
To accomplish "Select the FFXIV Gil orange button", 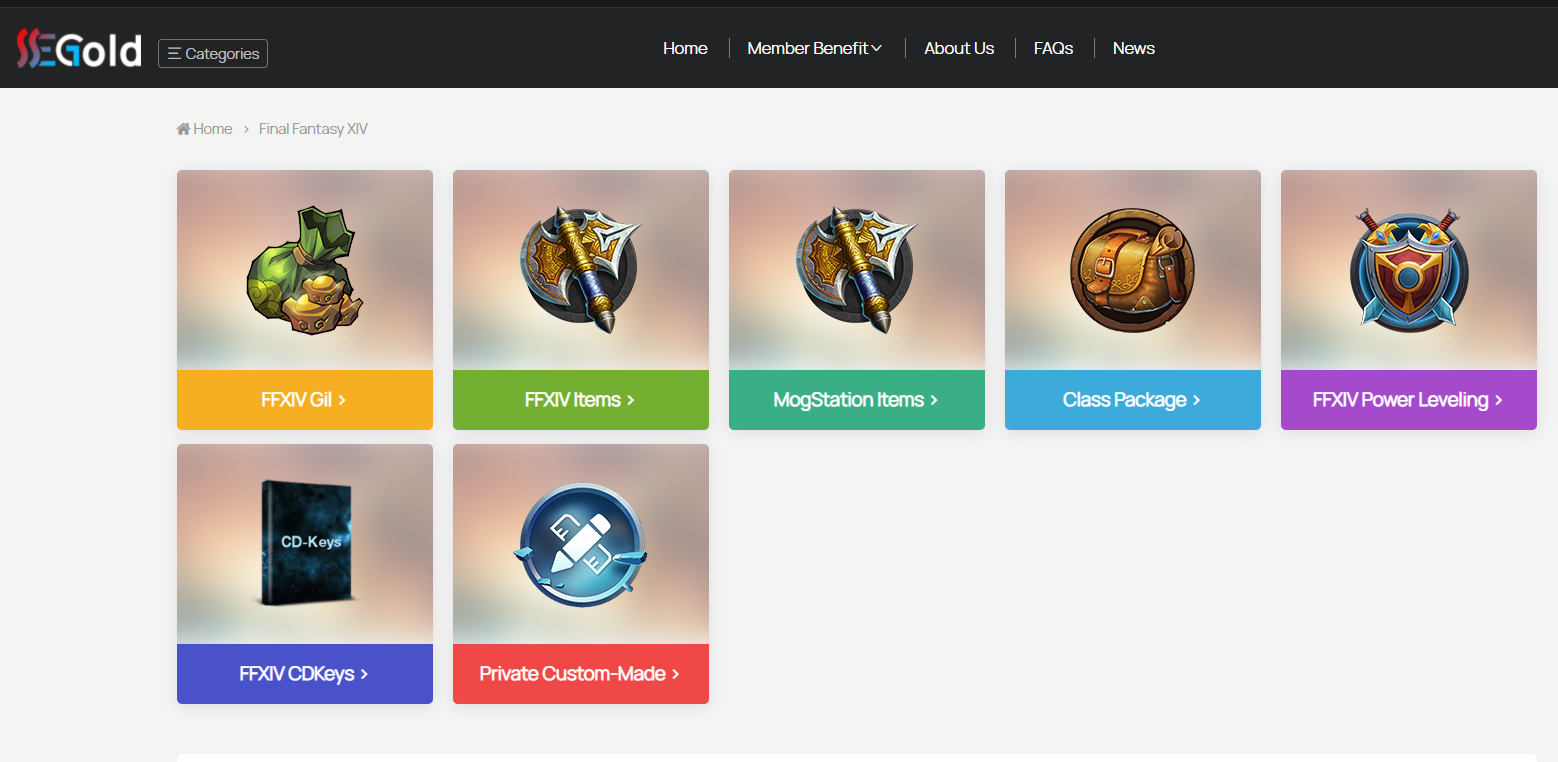I will (x=305, y=400).
